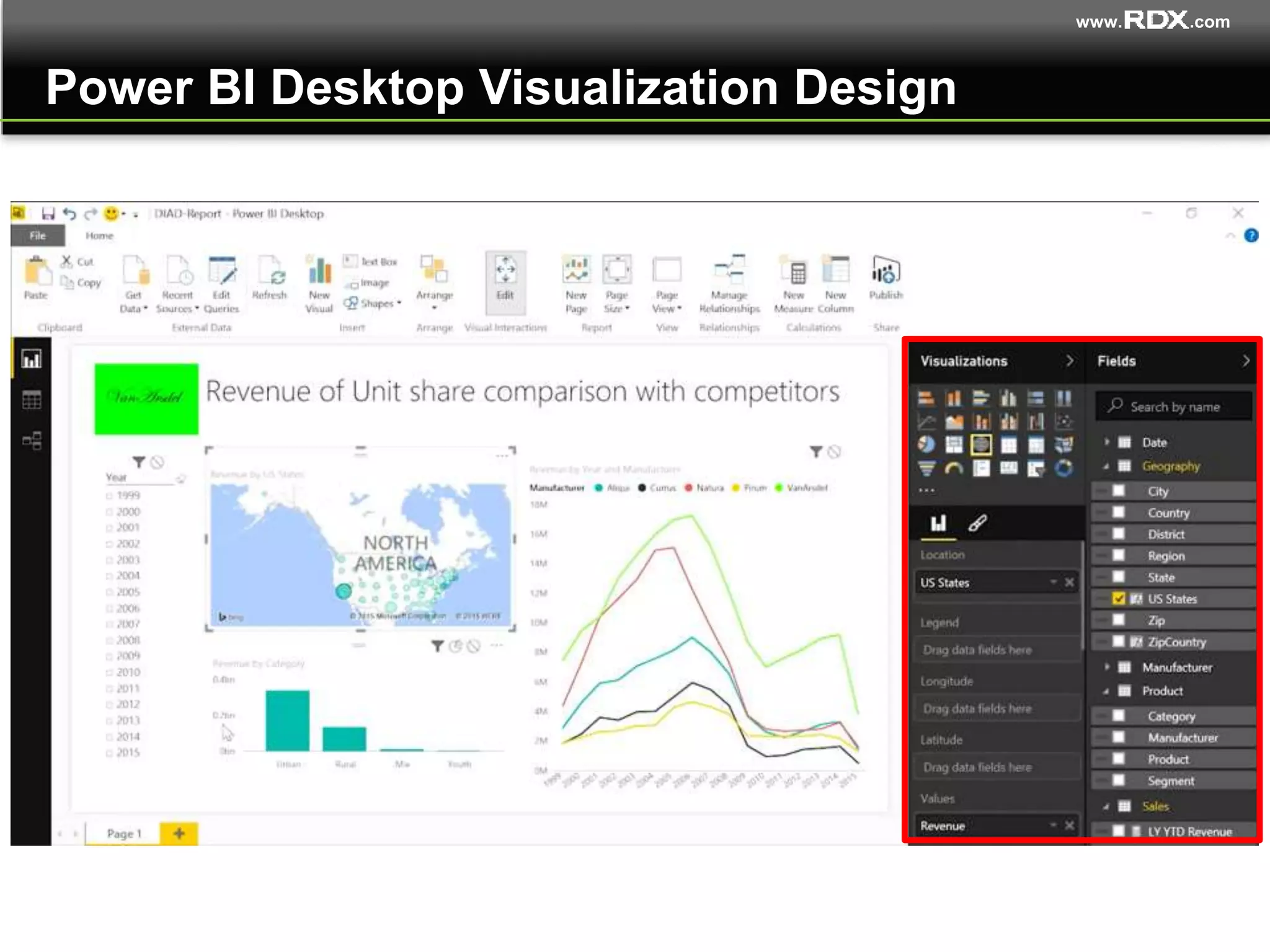The width and height of the screenshot is (1270, 952).
Task: Select the funnel visualization icon
Action: click(x=926, y=469)
